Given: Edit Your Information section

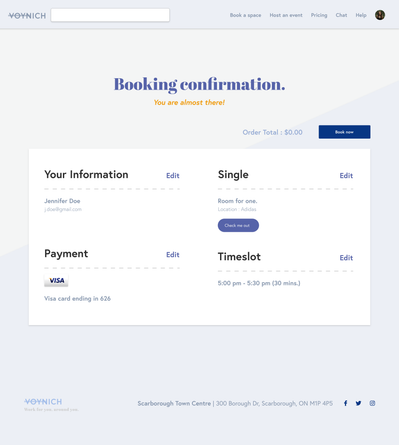Looking at the screenshot, I should click(x=173, y=176).
